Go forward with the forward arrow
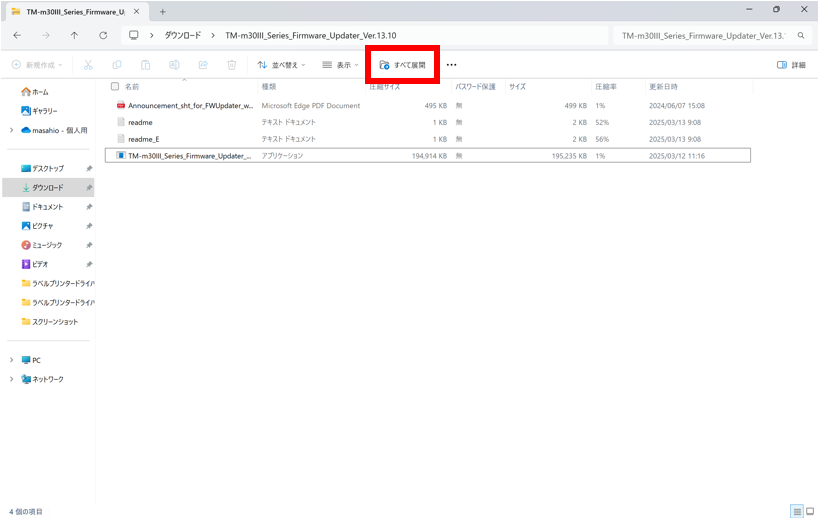The height and width of the screenshot is (518, 818). point(46,35)
